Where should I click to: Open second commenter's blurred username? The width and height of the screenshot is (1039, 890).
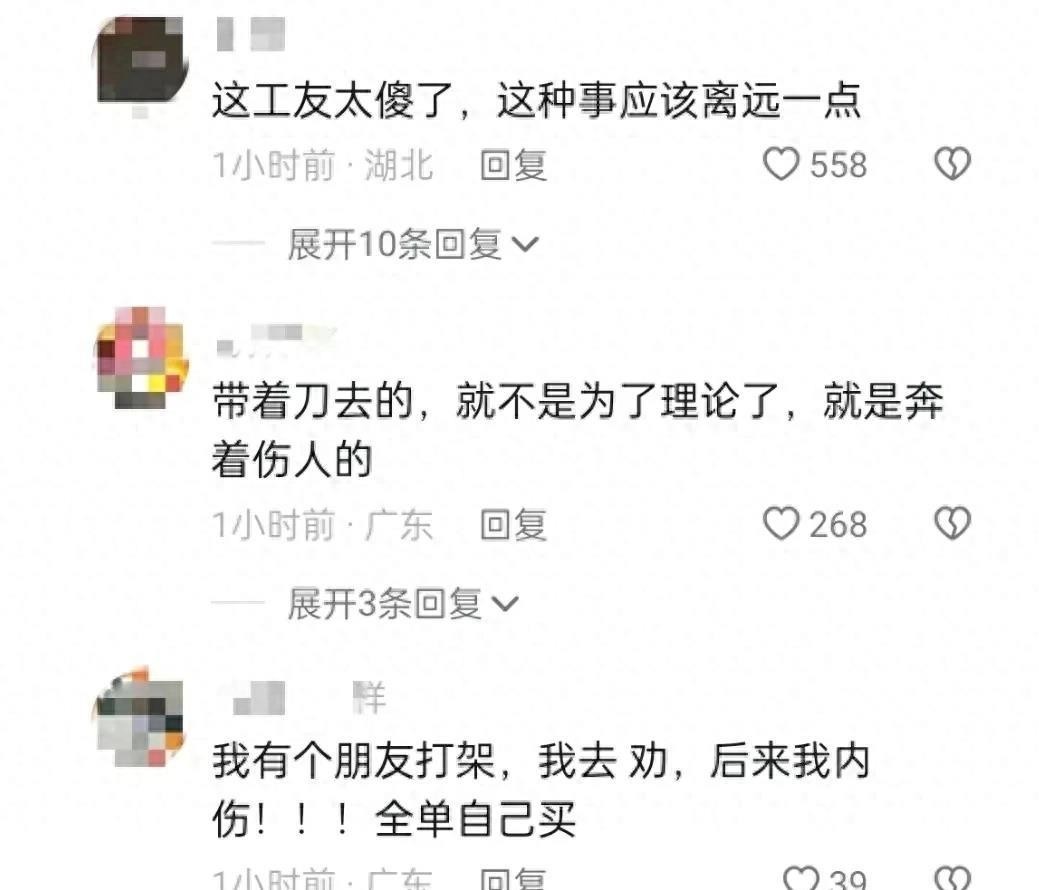click(276, 339)
